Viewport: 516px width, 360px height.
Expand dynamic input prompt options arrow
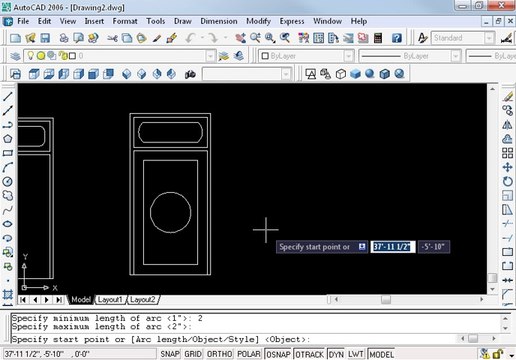coord(362,247)
